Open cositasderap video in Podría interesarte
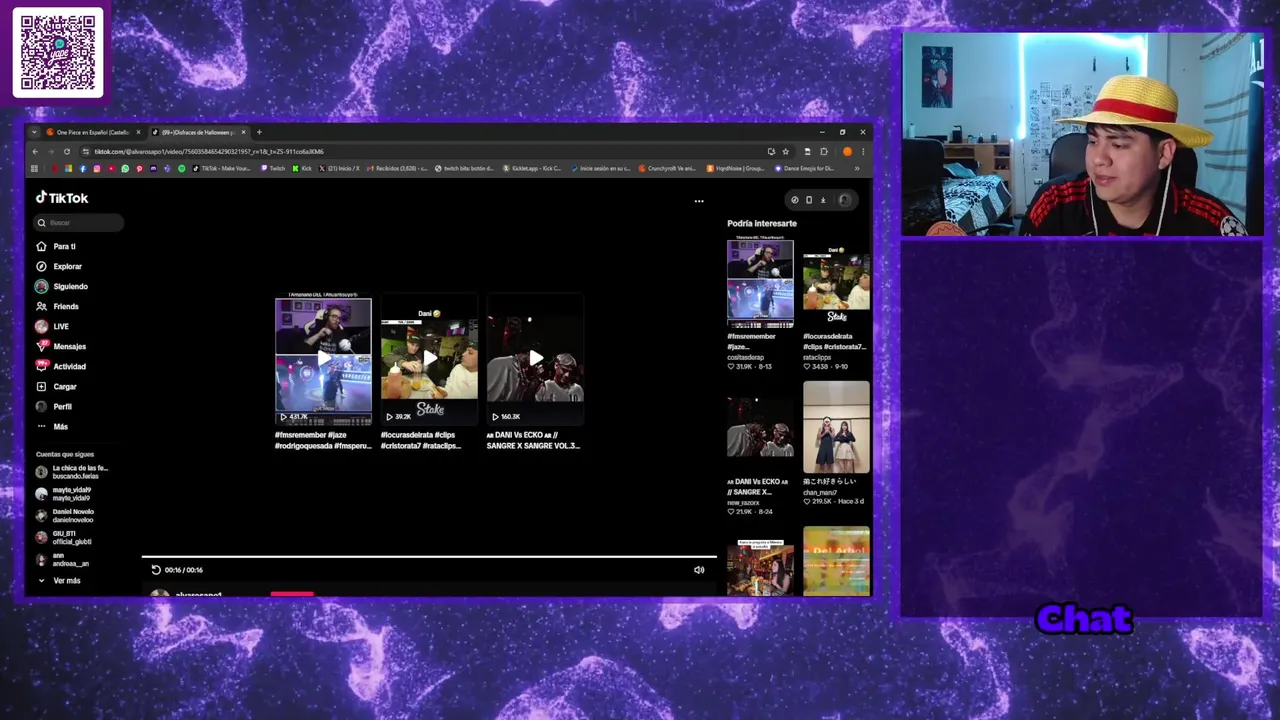Image resolution: width=1280 pixels, height=720 pixels. pos(760,283)
